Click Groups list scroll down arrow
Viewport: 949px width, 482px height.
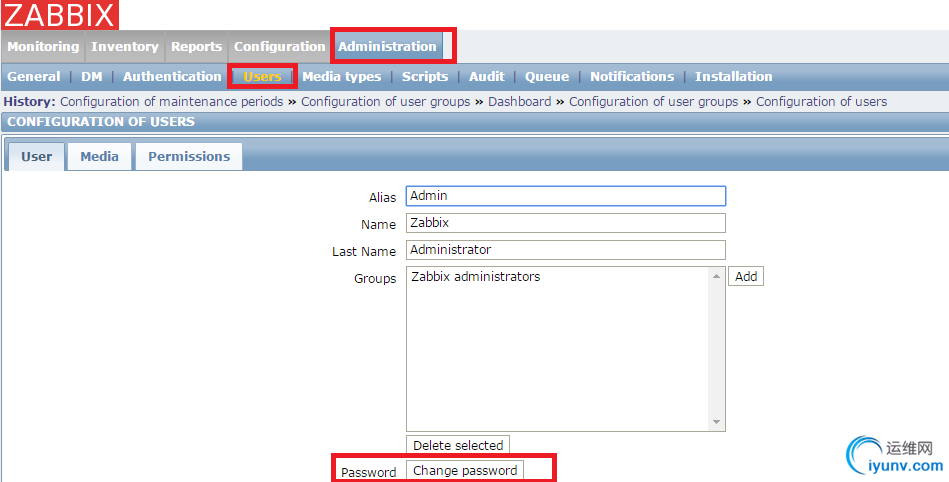tap(717, 422)
